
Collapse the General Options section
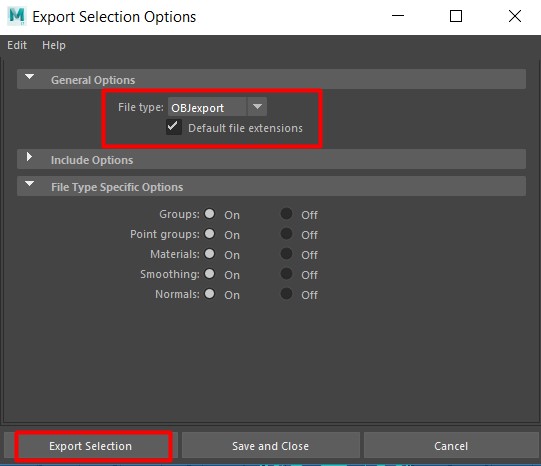point(30,77)
